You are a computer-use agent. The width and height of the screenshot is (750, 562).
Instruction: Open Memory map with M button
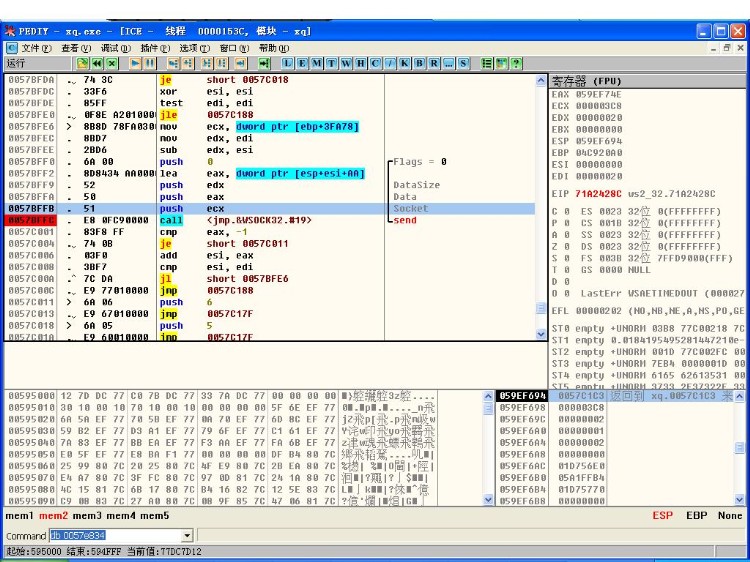click(x=317, y=63)
